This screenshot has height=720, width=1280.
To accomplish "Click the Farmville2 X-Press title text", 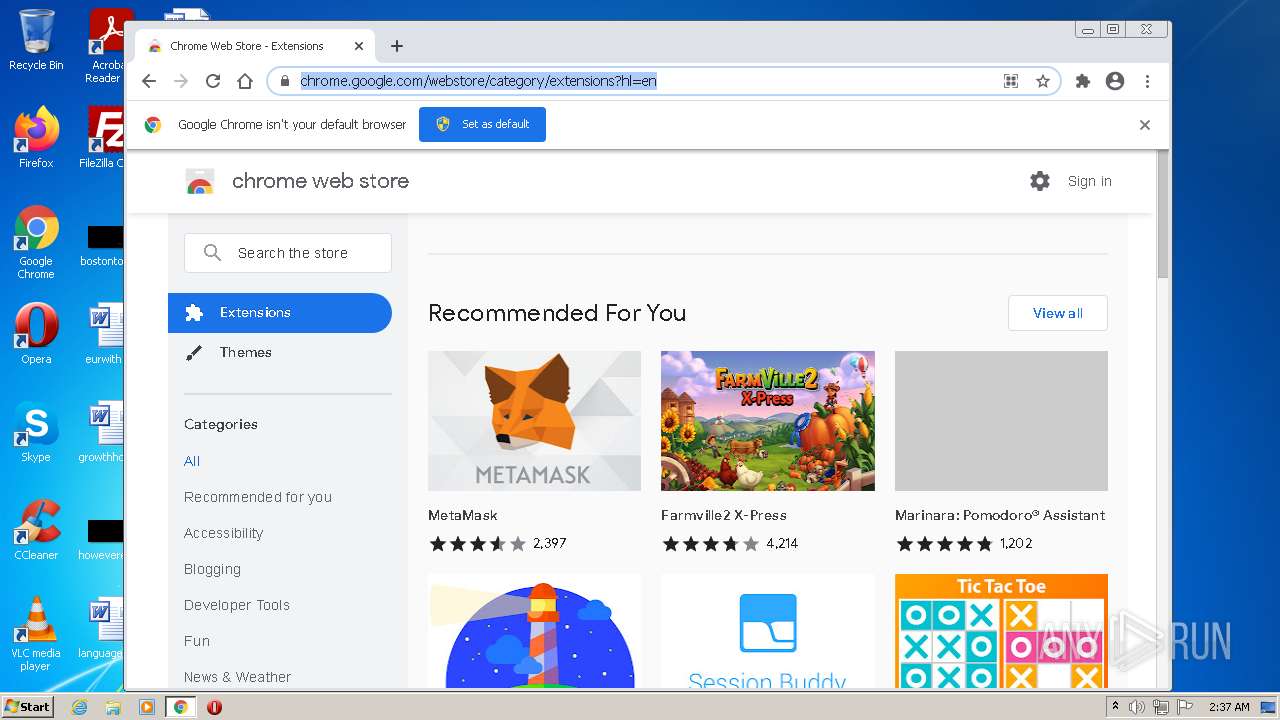I will click(x=724, y=515).
